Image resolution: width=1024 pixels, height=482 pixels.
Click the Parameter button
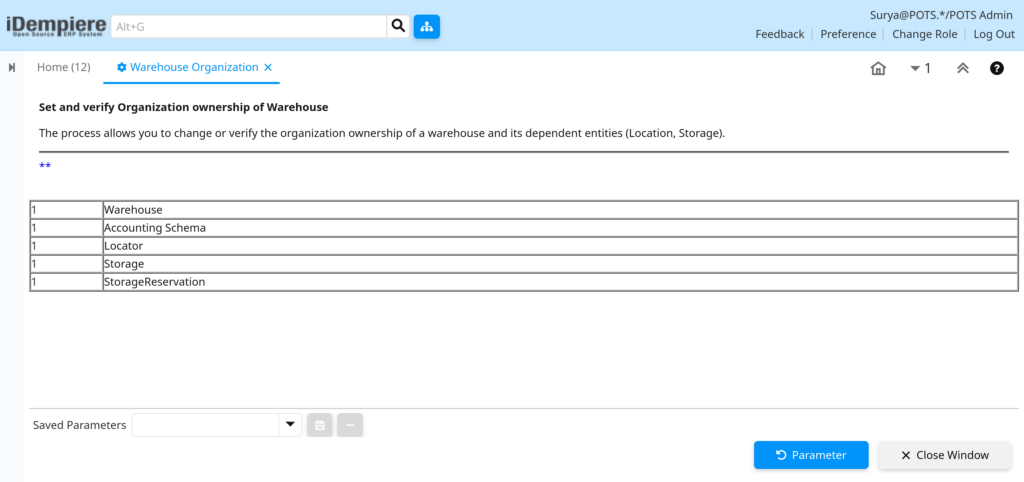pos(811,455)
